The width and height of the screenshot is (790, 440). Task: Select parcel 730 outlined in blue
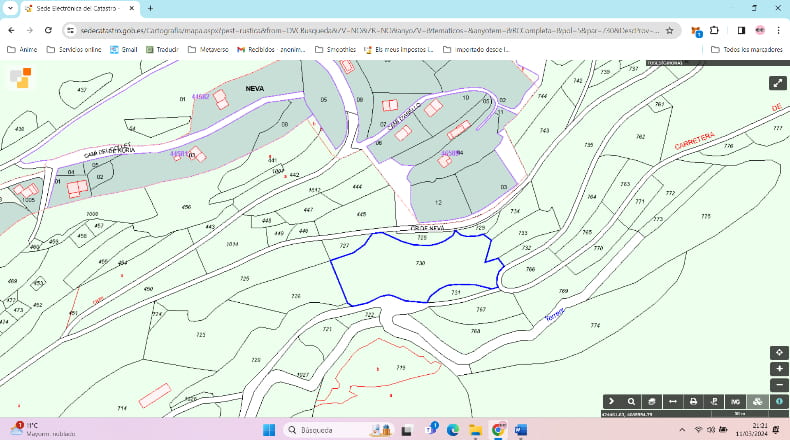[x=420, y=263]
